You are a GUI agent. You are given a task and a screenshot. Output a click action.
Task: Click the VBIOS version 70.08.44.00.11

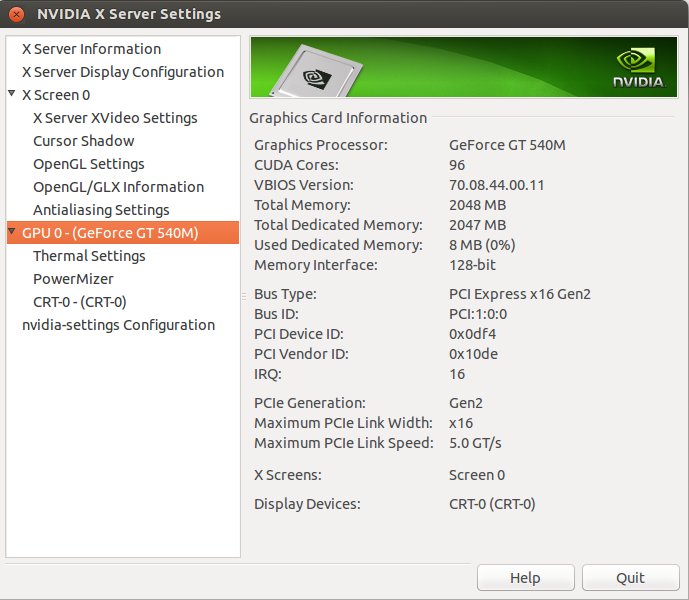497,185
